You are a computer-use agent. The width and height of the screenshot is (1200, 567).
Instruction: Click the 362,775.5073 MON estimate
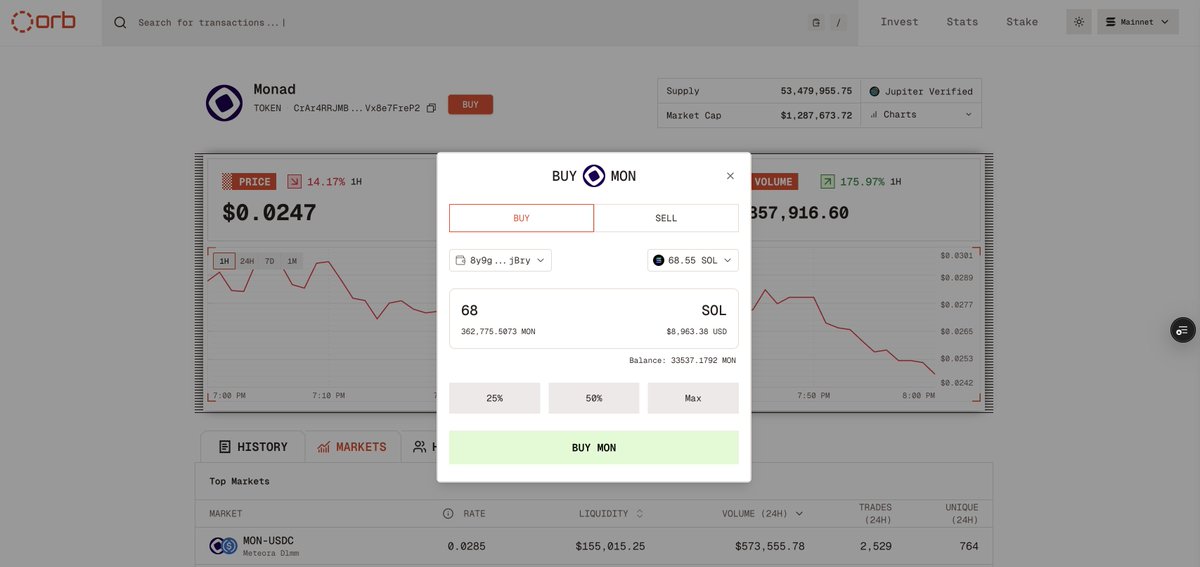pos(498,331)
